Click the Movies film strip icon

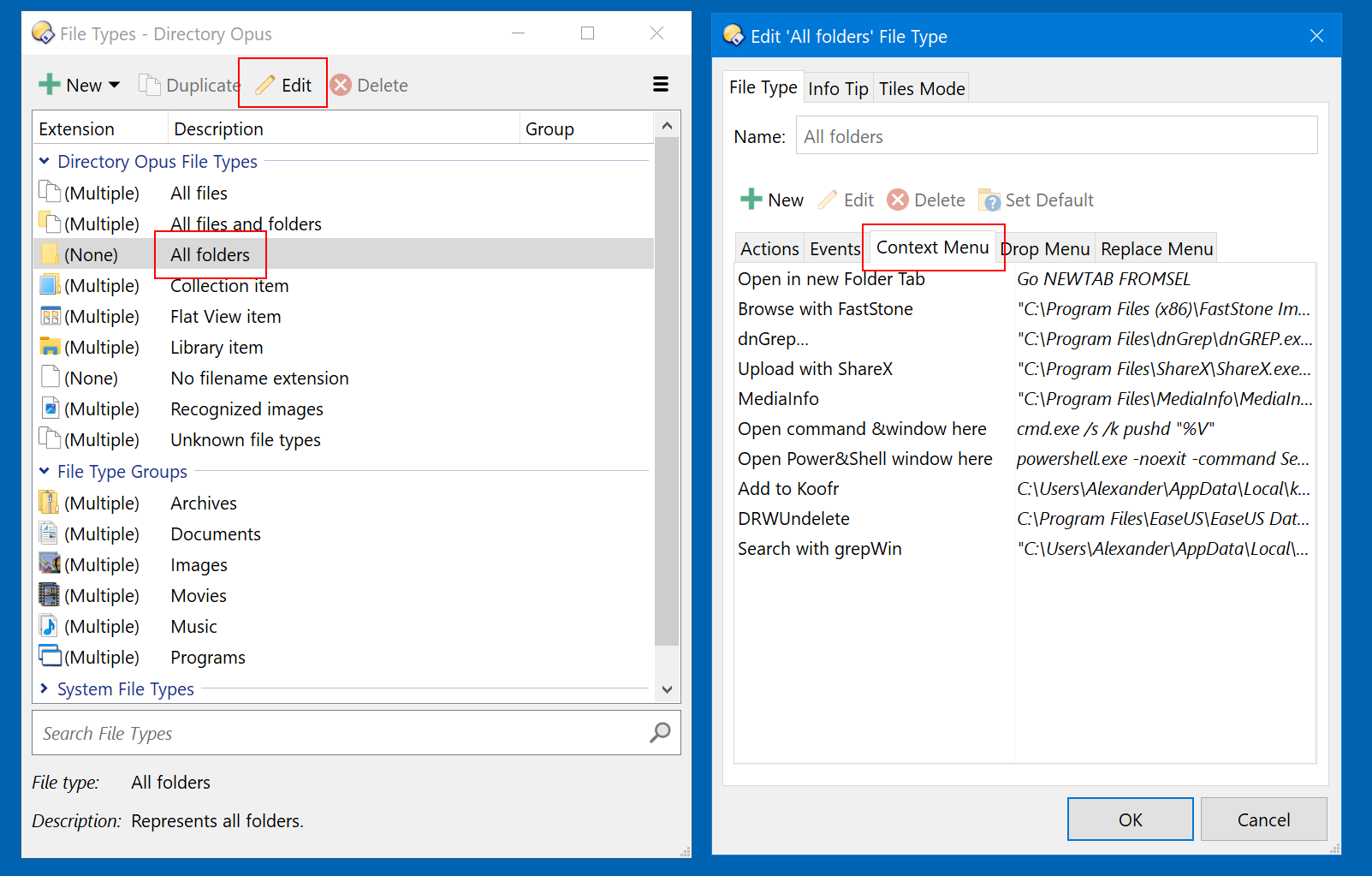coord(50,595)
